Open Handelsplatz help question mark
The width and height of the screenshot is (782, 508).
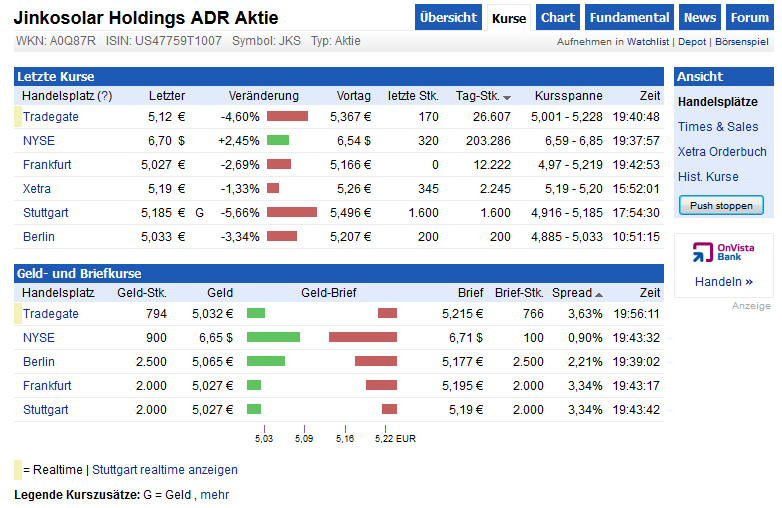tap(105, 96)
